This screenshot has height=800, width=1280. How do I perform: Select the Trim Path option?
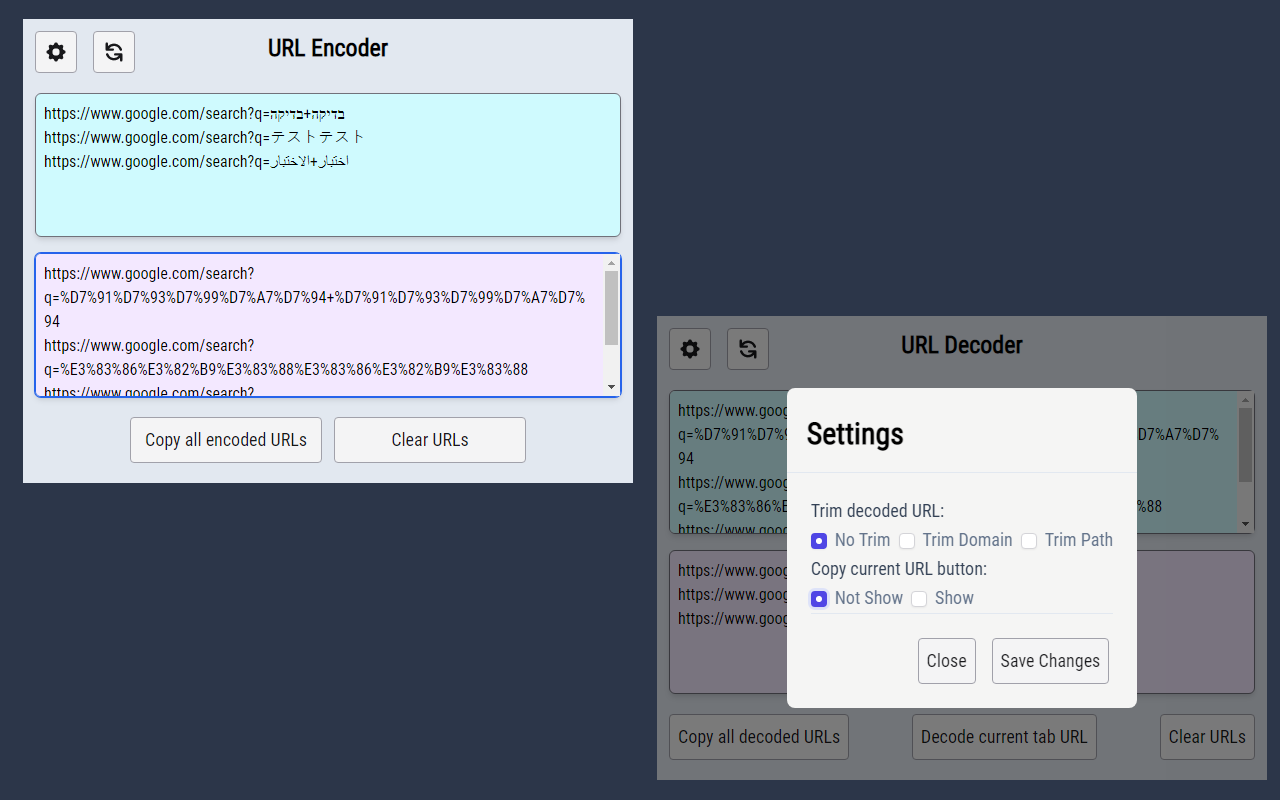tap(1029, 541)
